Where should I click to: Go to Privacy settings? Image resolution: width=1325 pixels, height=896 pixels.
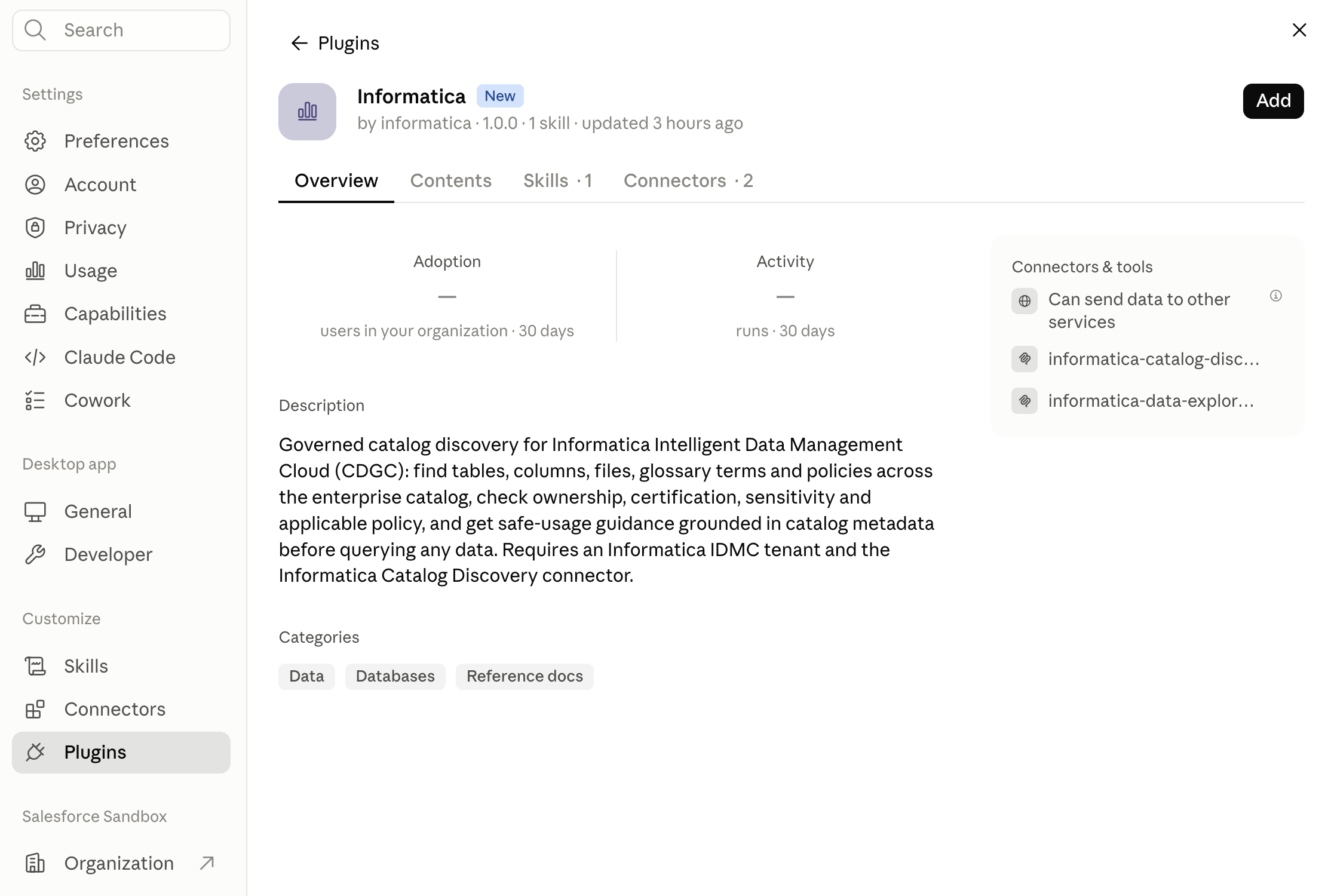pos(121,228)
